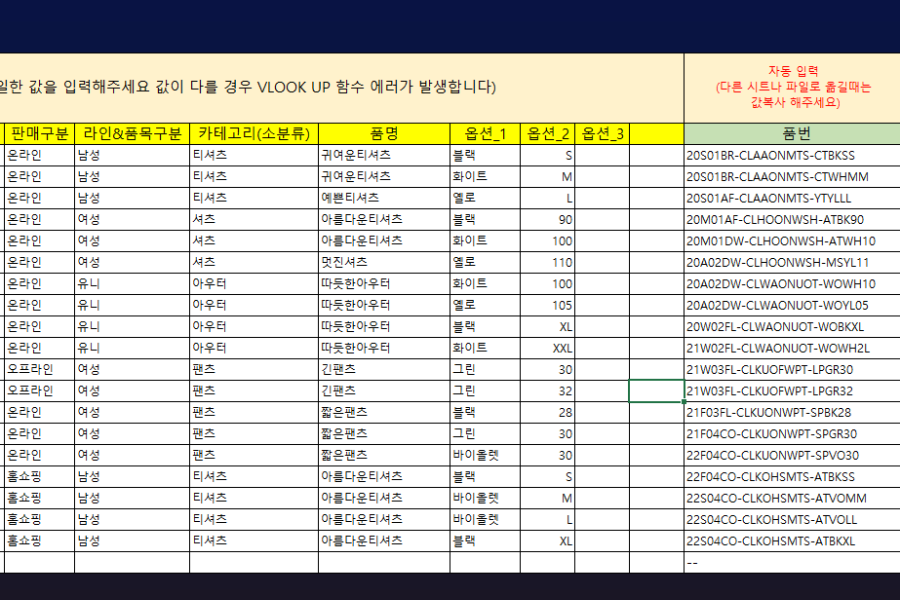Select cell 20A02DW-CLWAONUOT-WOYL05
900x600 pixels.
793,305
